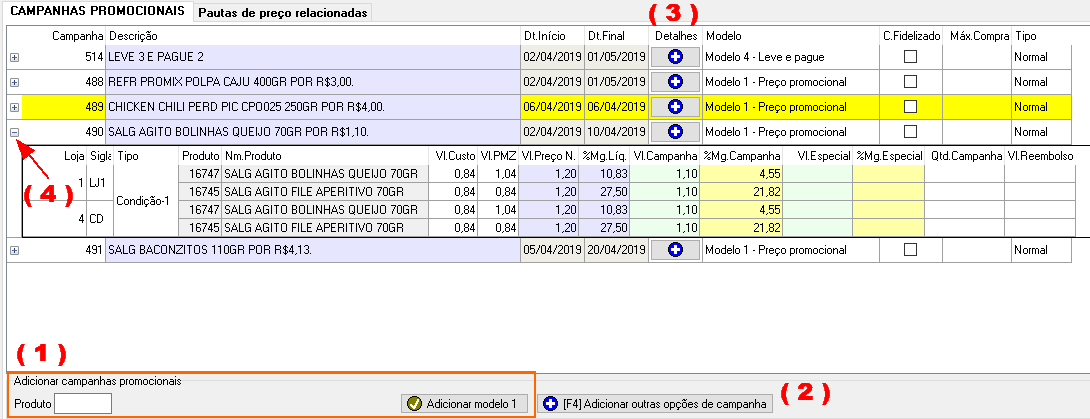Image resolution: width=1090 pixels, height=419 pixels.
Task: Open details for campaign 490
Action: coord(675,131)
